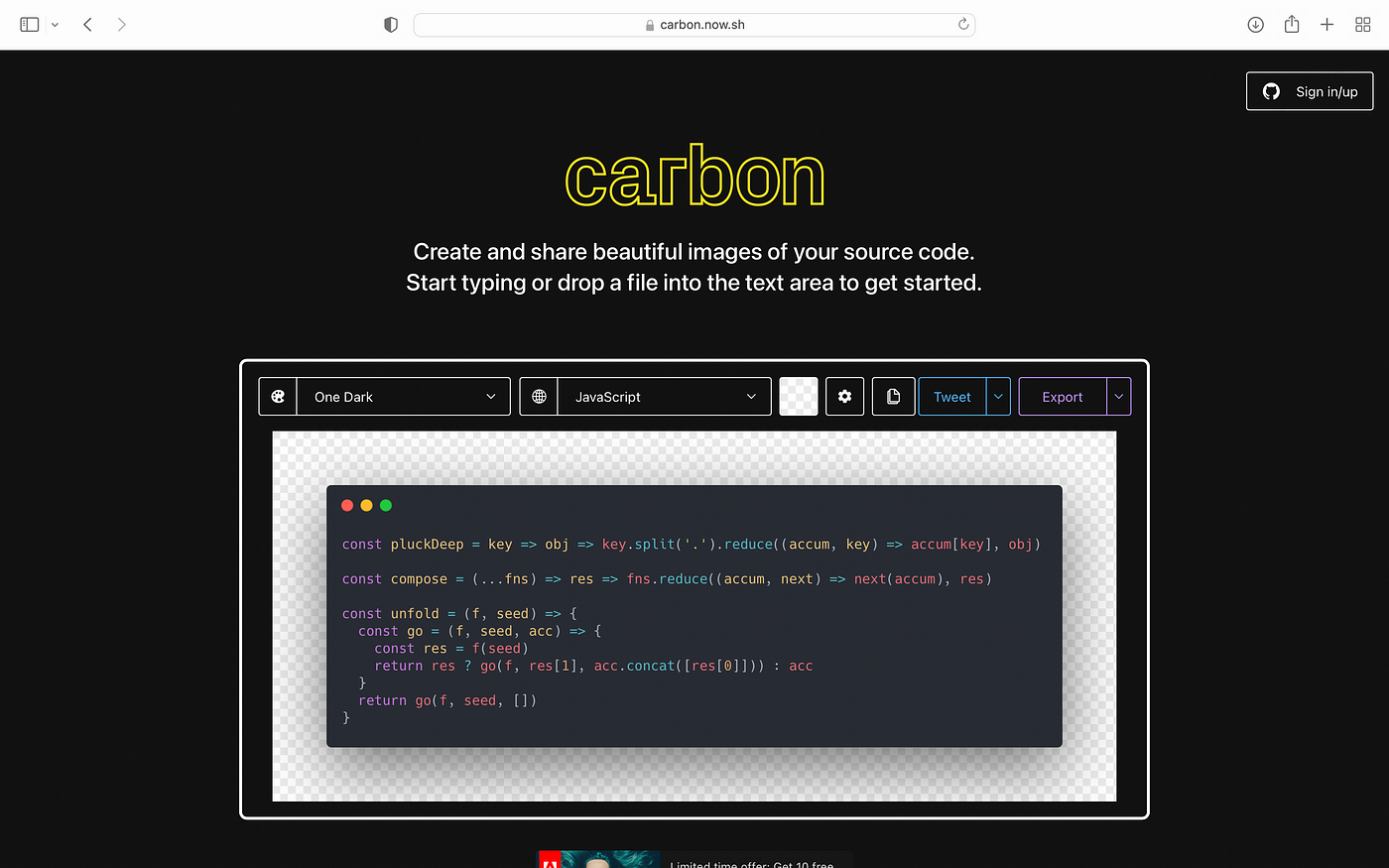Click the 'Create and share beautiful images' text
Screen dimensions: 1389x868
694,252
